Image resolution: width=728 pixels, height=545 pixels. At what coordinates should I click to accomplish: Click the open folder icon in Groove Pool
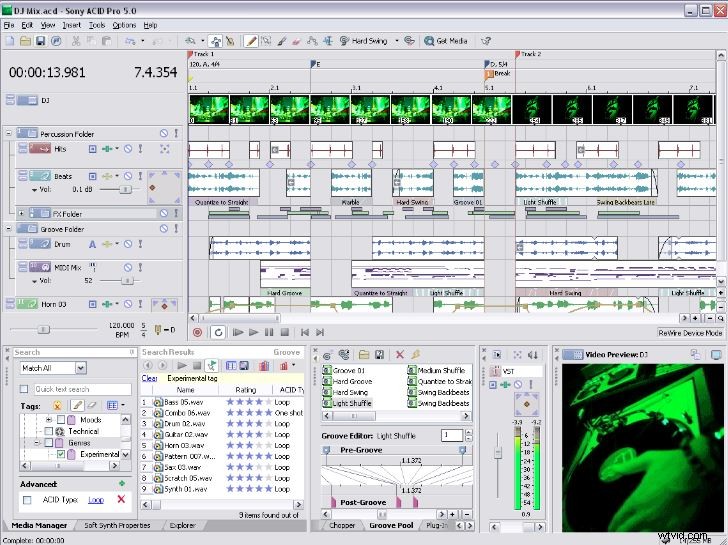[364, 355]
